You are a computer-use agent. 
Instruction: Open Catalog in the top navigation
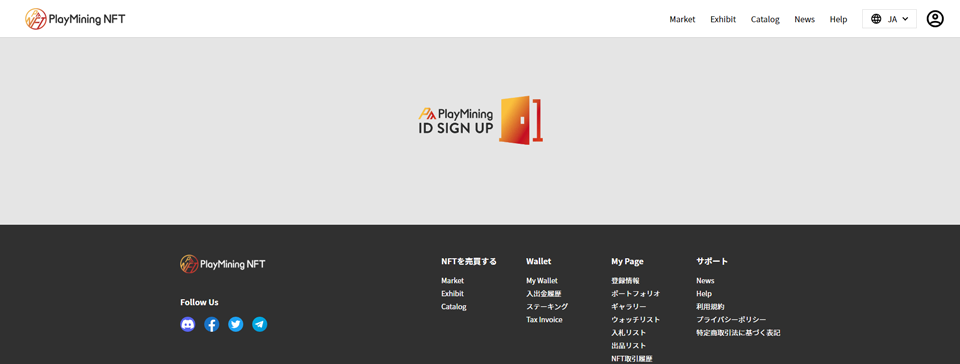(x=765, y=20)
